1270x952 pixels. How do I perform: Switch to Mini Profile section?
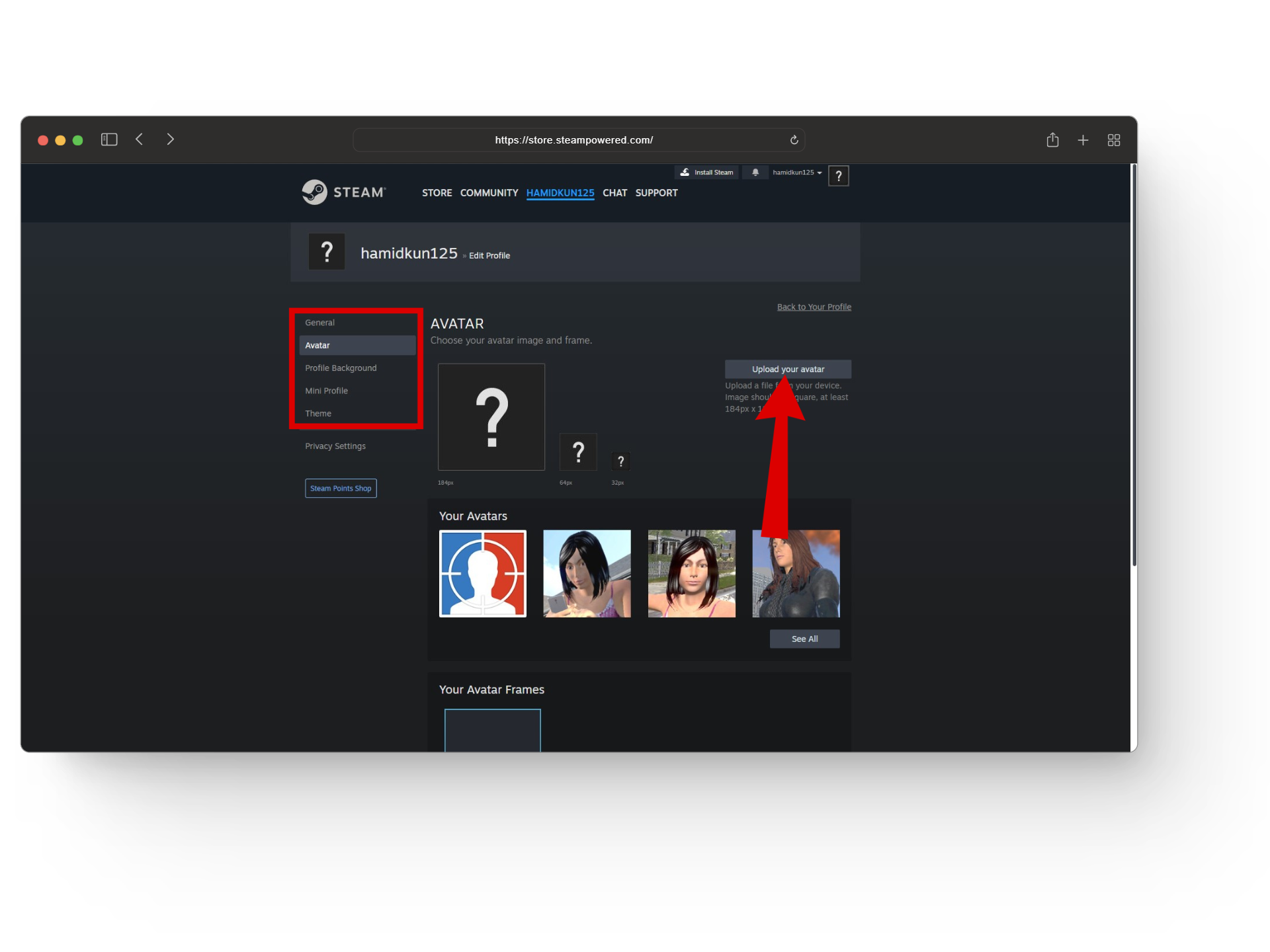326,391
